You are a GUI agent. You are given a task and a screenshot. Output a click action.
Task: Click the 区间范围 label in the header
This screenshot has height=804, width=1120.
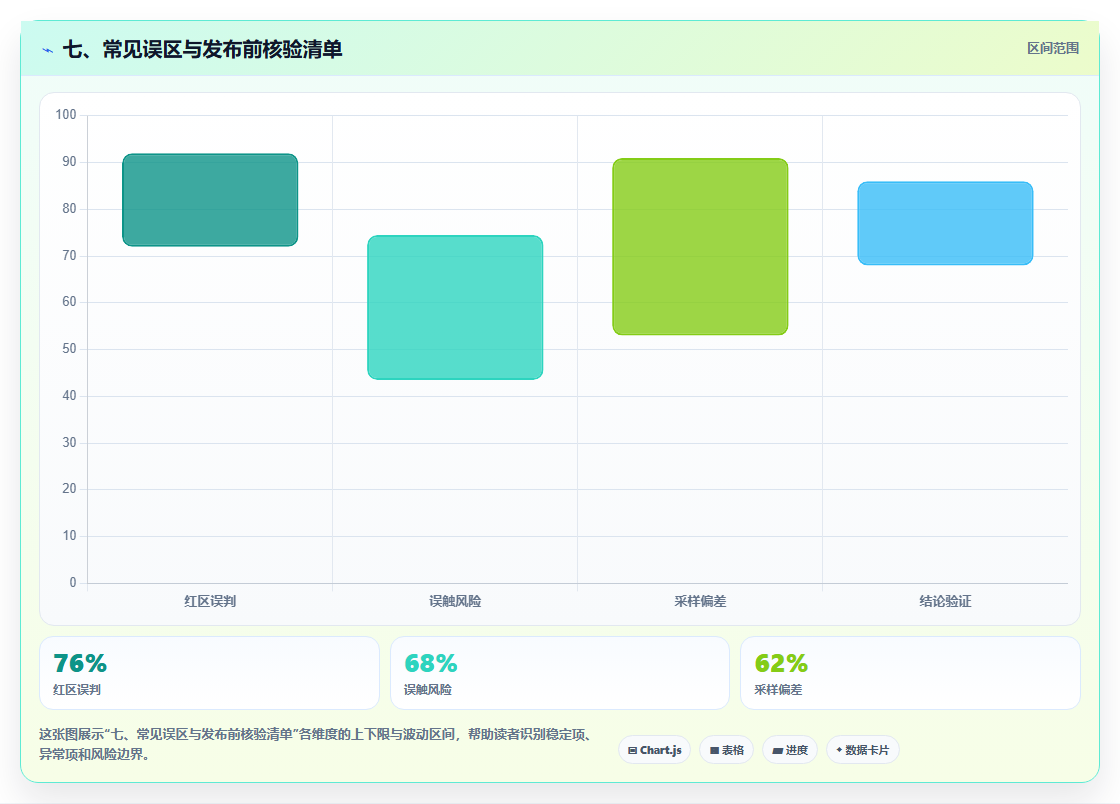1052,49
